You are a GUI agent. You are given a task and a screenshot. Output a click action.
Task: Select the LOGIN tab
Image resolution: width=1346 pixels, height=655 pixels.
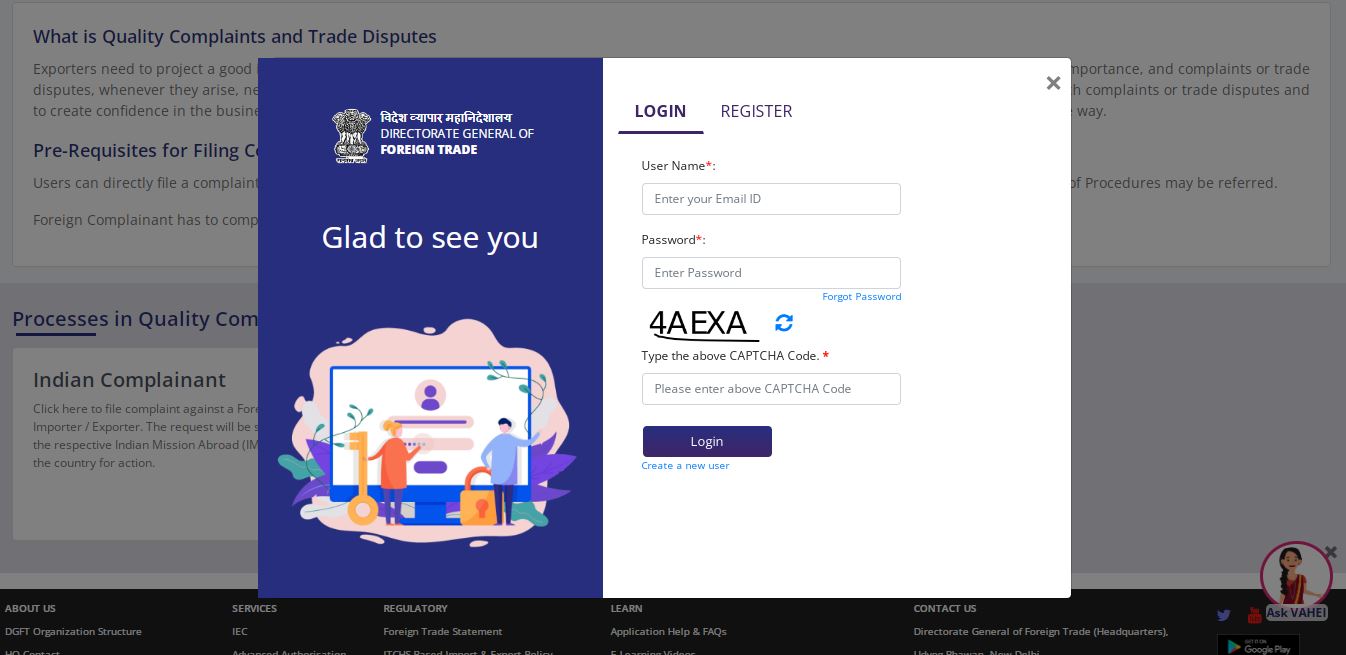(x=660, y=111)
